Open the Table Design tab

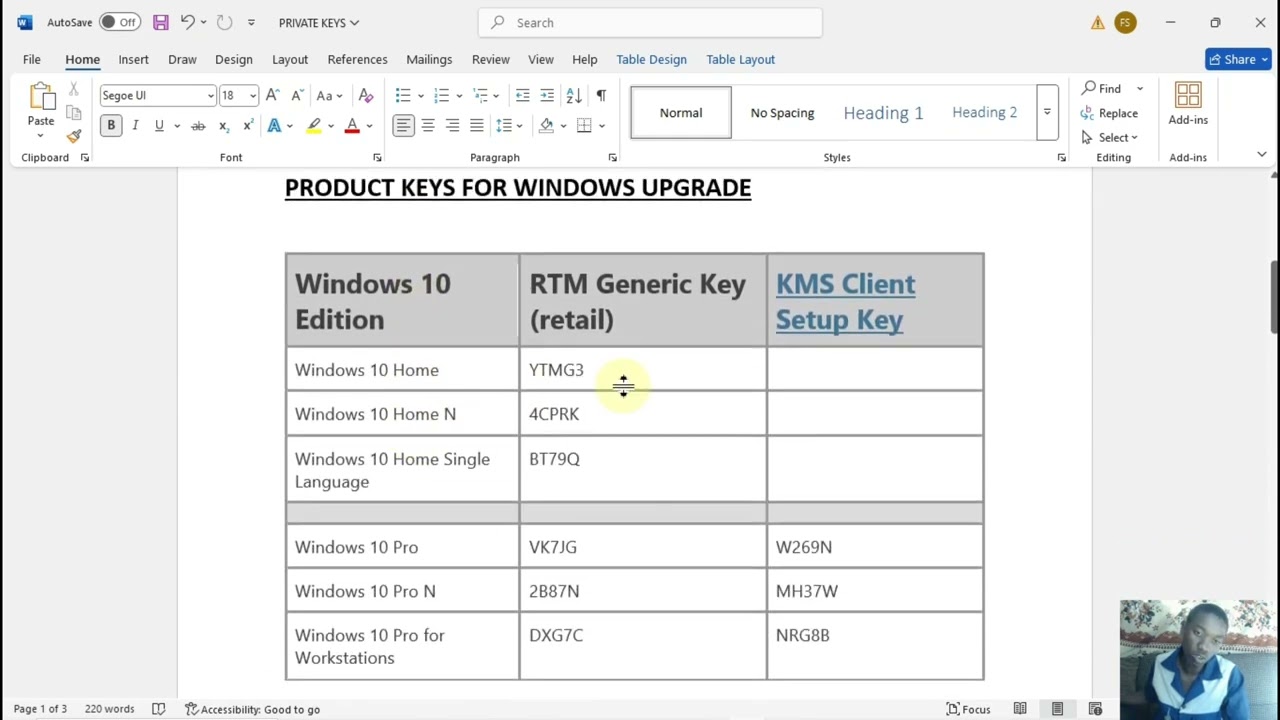tap(651, 59)
